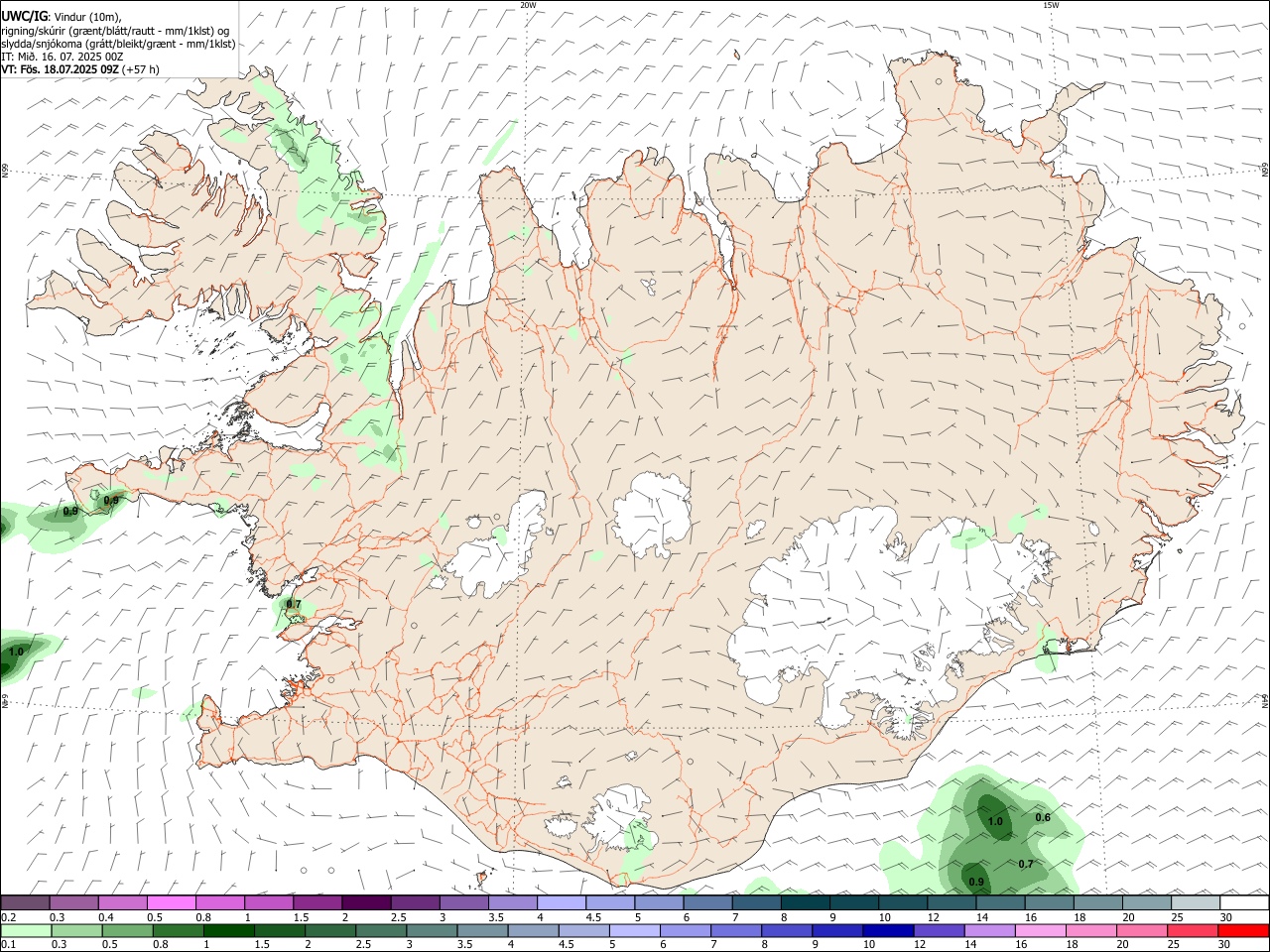Click the 0.6 rain value label on map

tap(1043, 817)
